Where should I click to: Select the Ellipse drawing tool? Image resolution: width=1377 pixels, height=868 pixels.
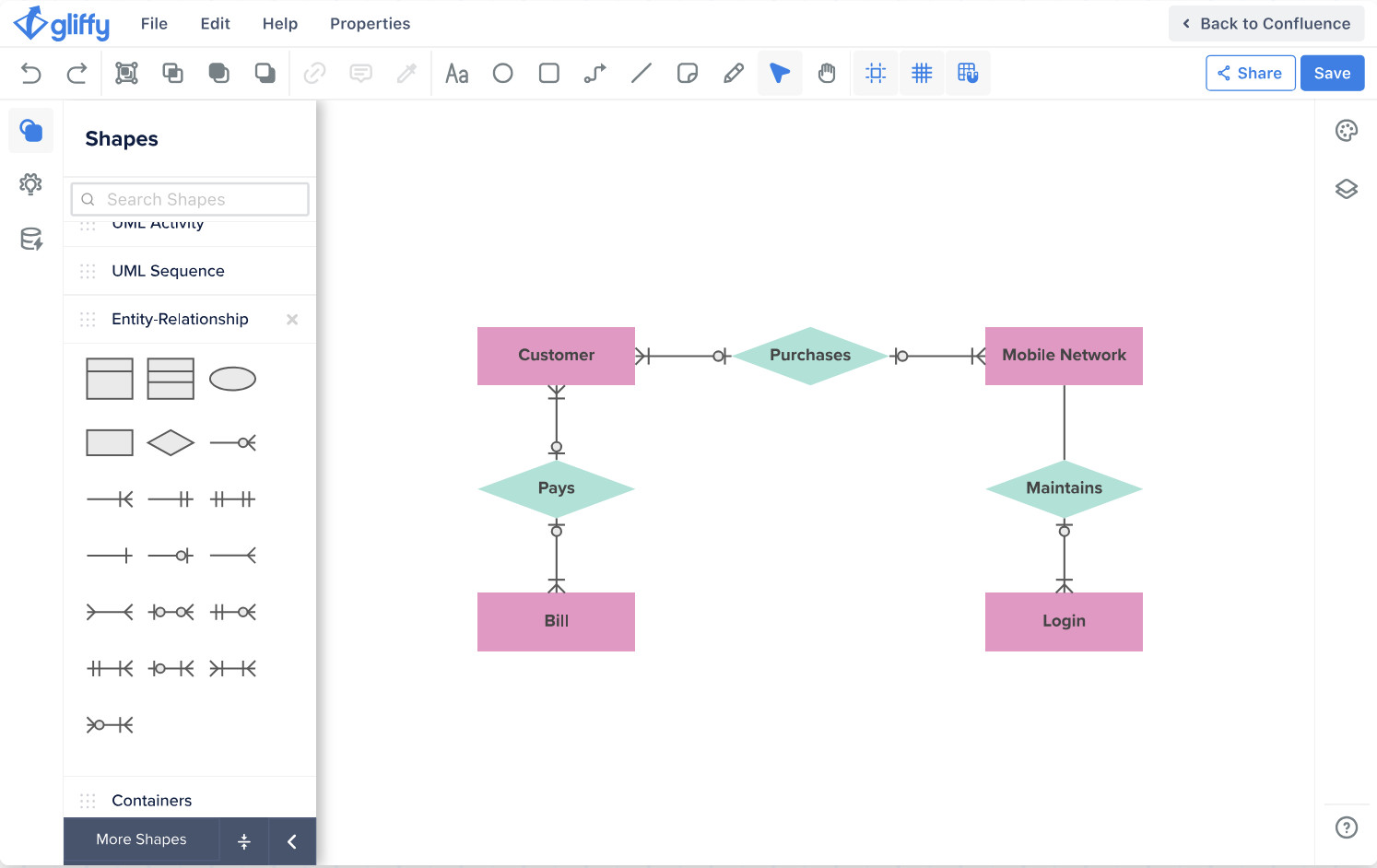click(502, 74)
